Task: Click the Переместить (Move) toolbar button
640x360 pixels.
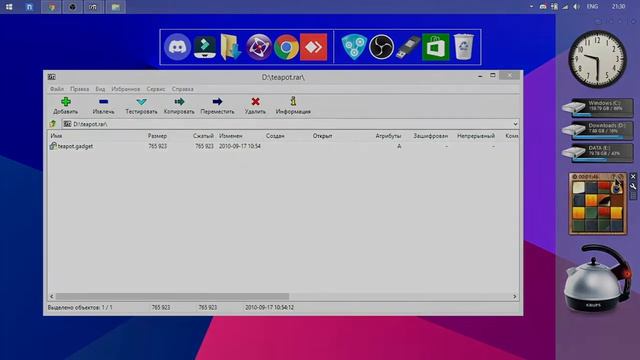Action: [217, 105]
